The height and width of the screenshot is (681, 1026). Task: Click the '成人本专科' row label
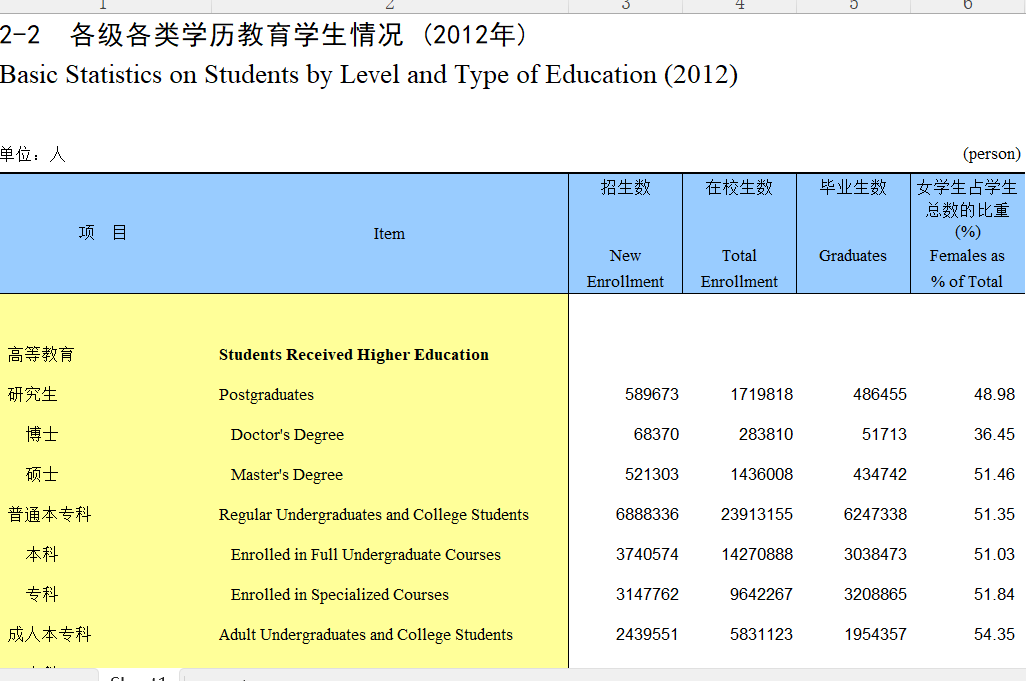[50, 634]
